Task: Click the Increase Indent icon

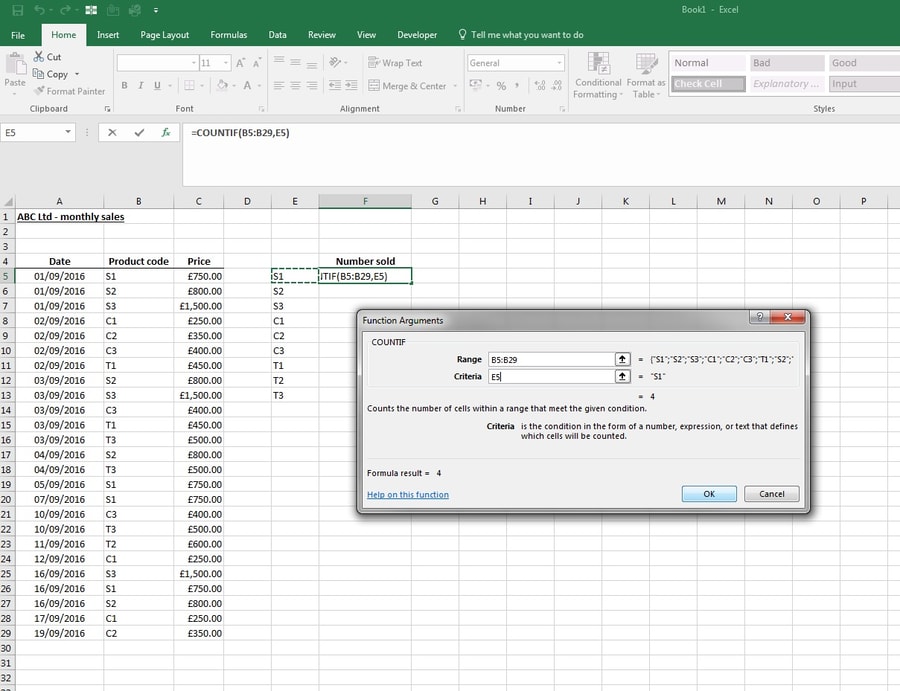Action: click(x=351, y=86)
